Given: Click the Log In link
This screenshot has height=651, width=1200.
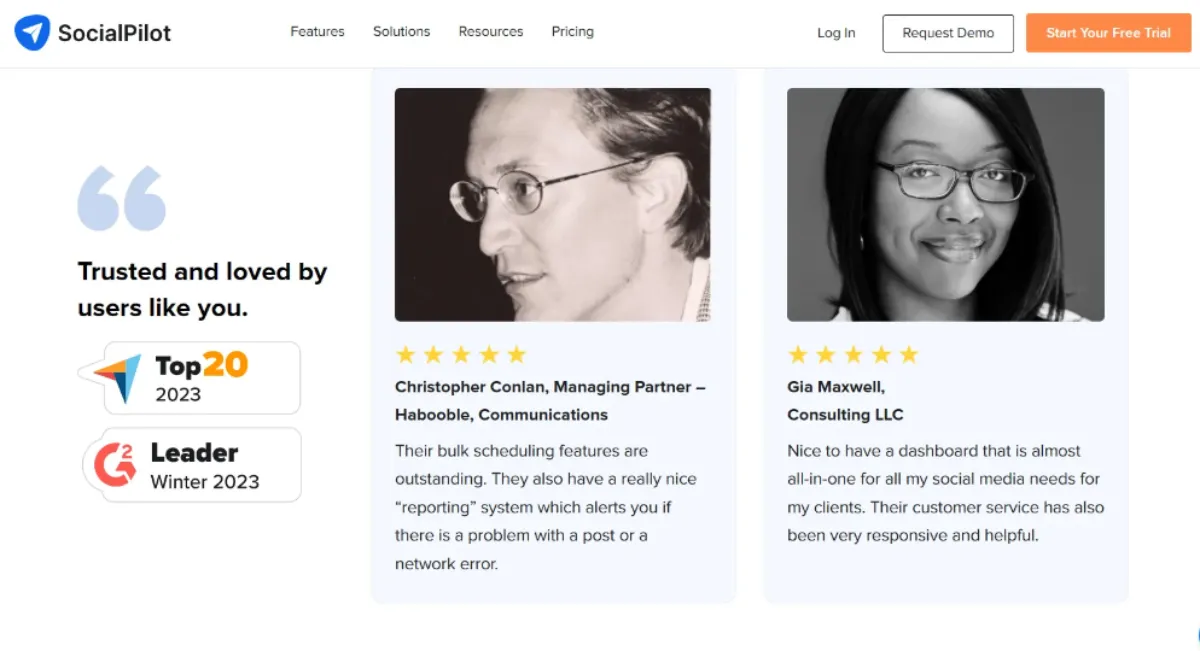Looking at the screenshot, I should click(836, 33).
